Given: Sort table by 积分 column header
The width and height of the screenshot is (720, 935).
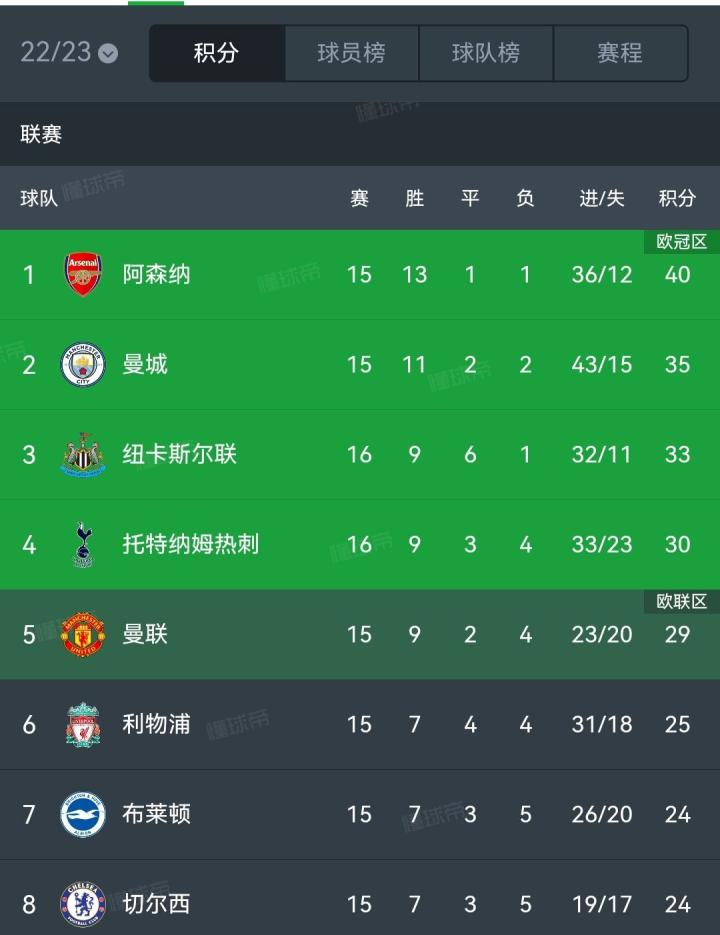Looking at the screenshot, I should [x=677, y=198].
